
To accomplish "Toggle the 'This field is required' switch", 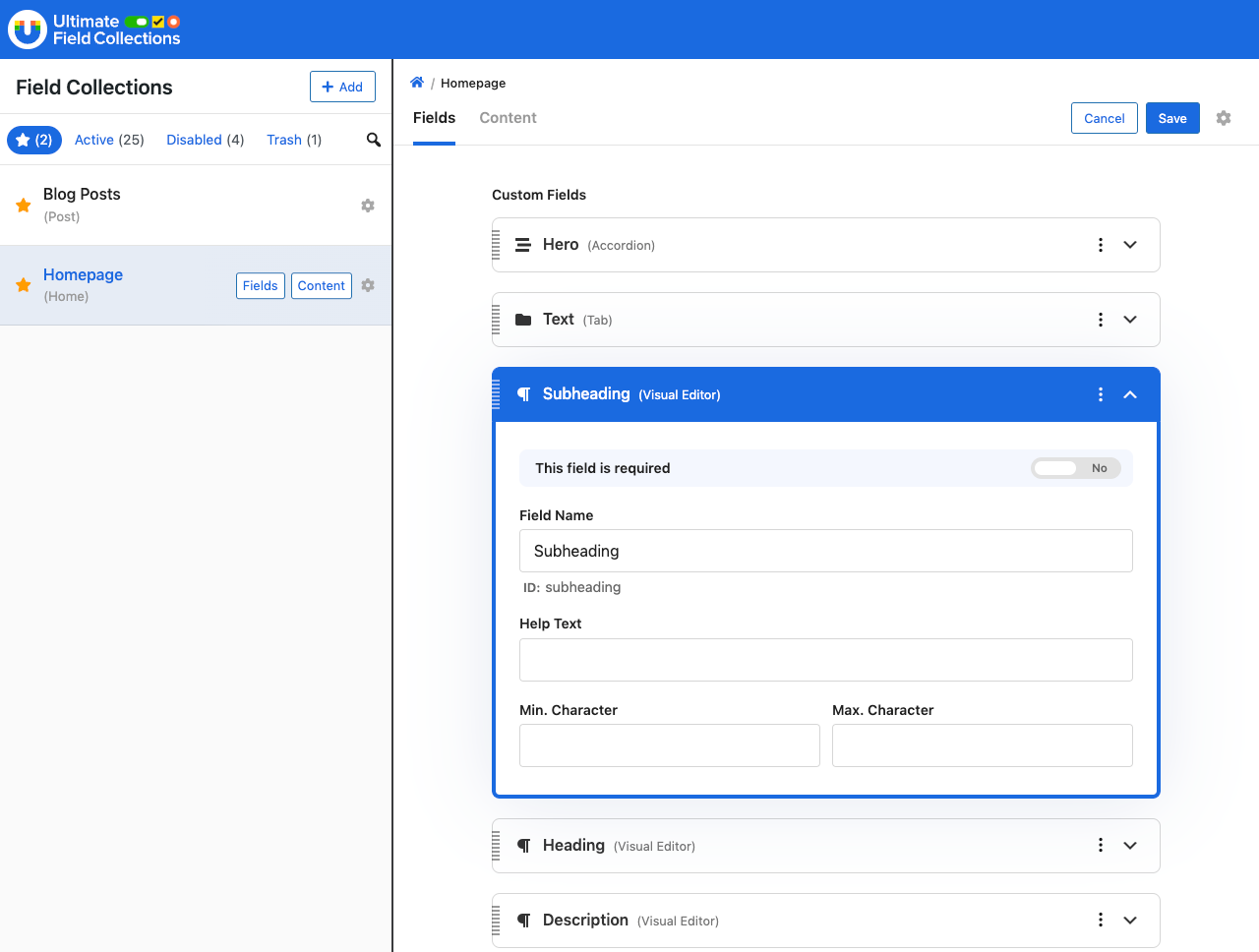I will pos(1076,468).
